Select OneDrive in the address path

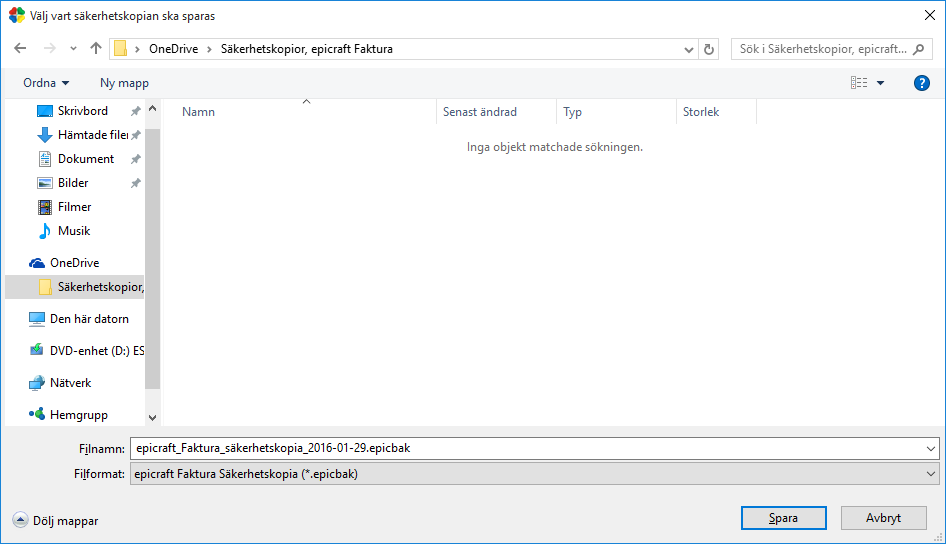coord(173,49)
